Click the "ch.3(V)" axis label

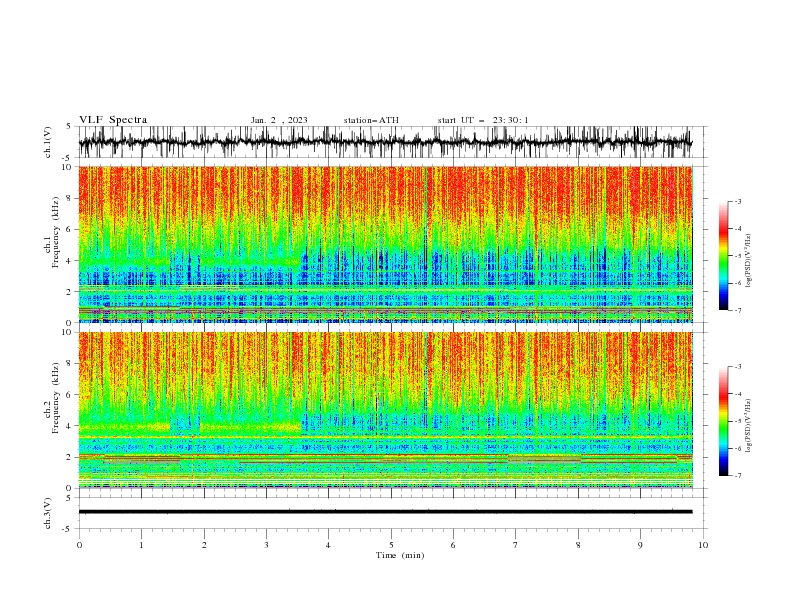click(x=48, y=513)
